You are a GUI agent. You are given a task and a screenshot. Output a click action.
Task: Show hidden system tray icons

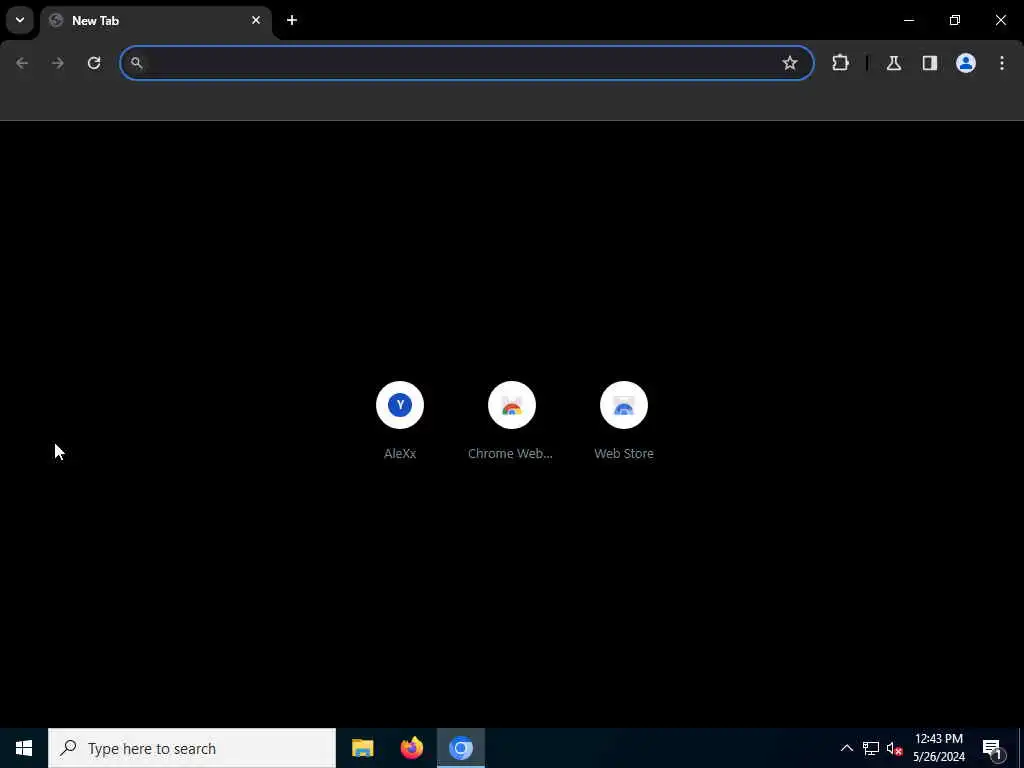[846, 748]
